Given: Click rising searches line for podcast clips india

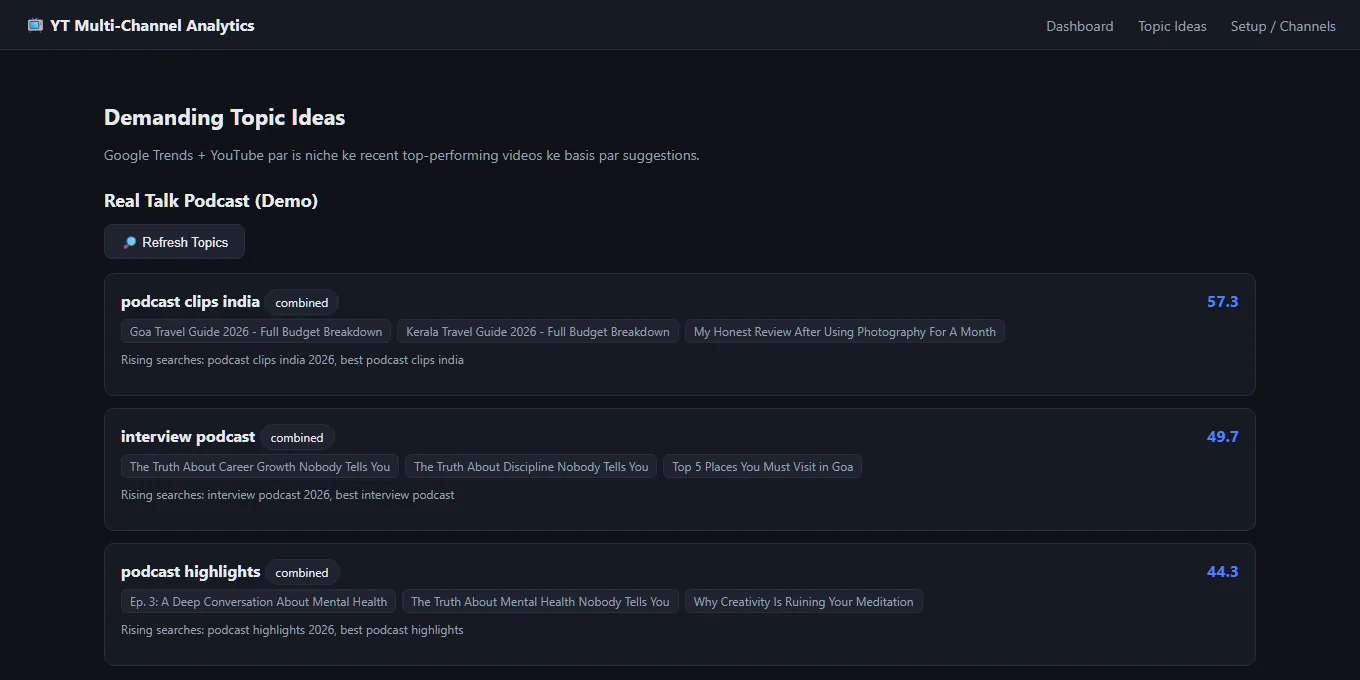Looking at the screenshot, I should pyautogui.click(x=292, y=360).
